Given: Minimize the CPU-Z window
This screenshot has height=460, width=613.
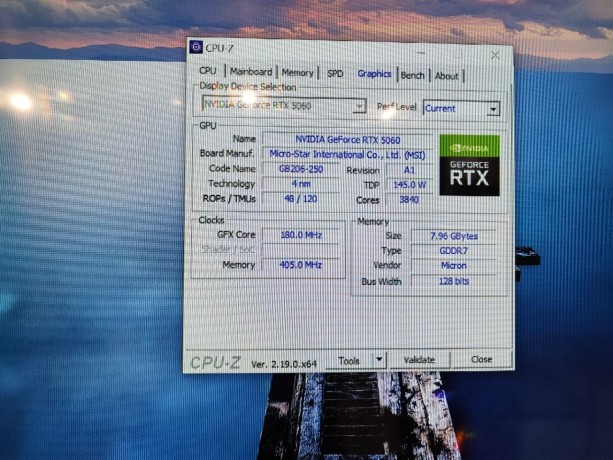Looking at the screenshot, I should click(421, 53).
